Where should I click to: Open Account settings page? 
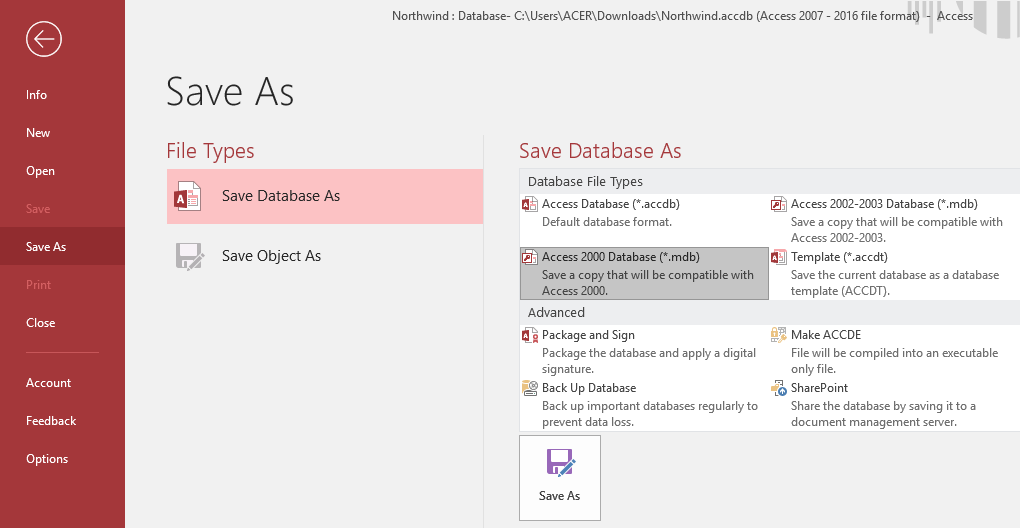click(48, 383)
